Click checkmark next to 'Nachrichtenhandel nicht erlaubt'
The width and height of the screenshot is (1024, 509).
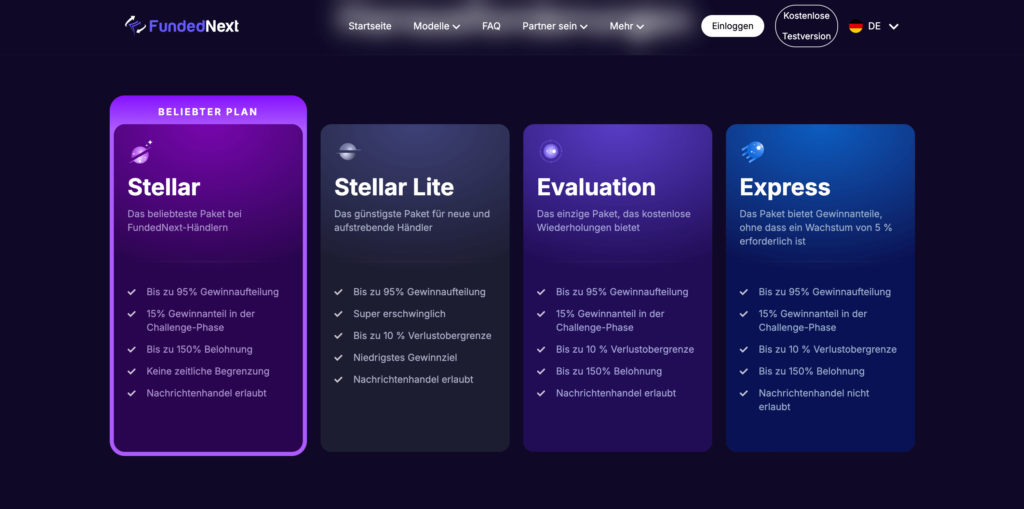coord(744,394)
